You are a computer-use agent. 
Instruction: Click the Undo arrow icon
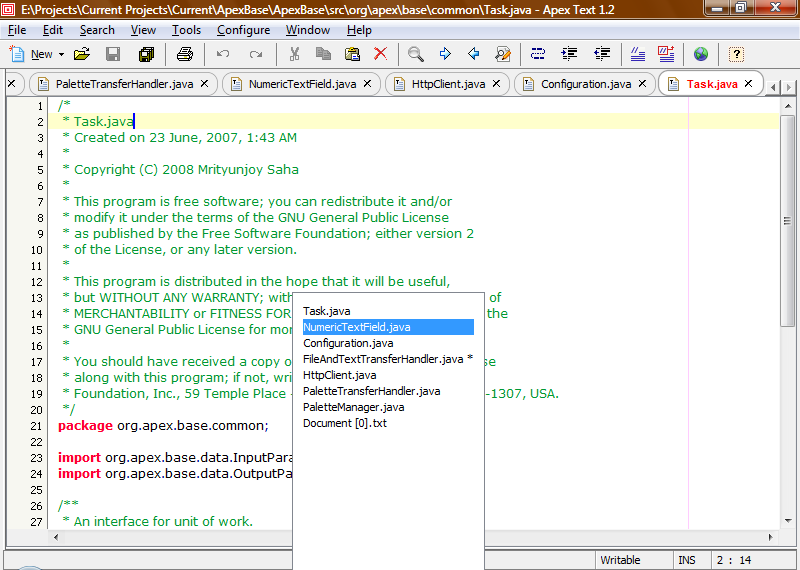(223, 54)
